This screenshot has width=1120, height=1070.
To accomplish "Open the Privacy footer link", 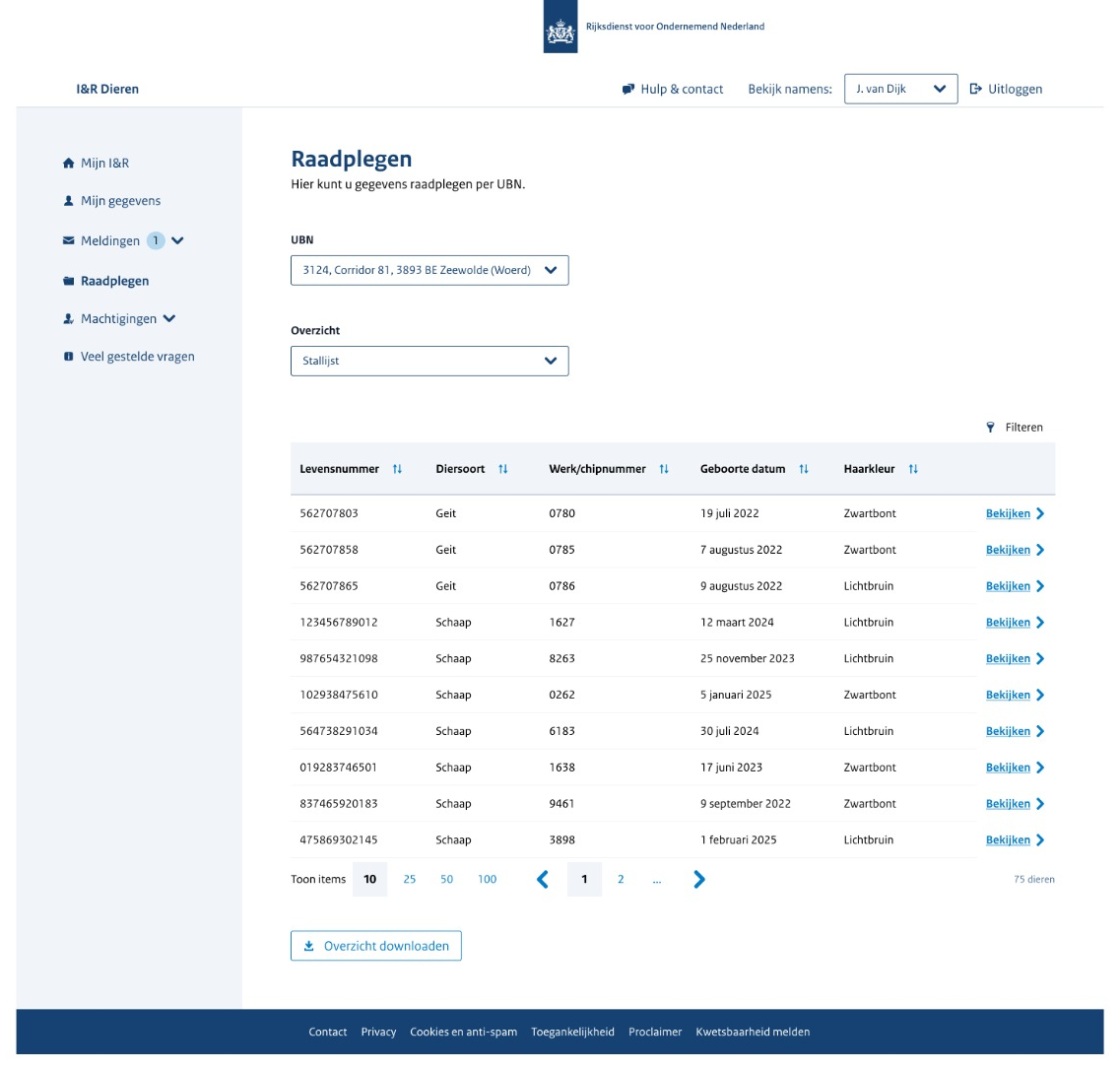I will pos(378,1033).
